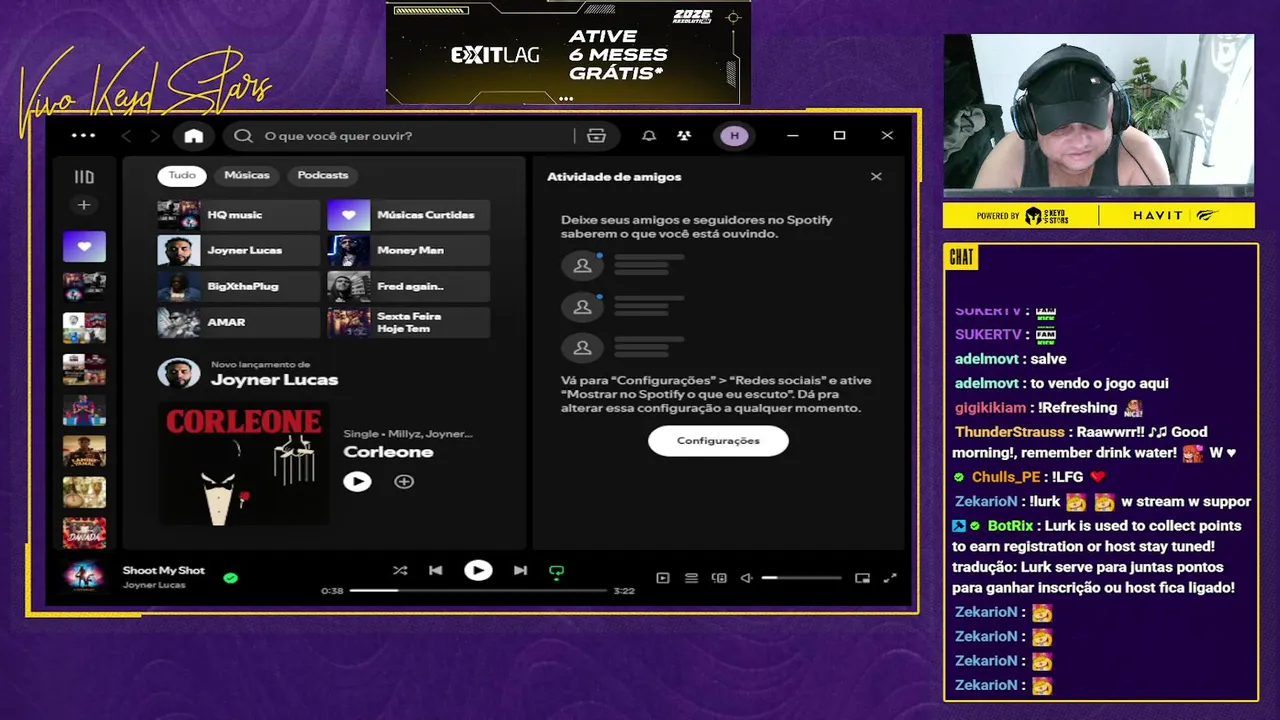This screenshot has height=720, width=1280.
Task: Click the search field 'O que você quer ouvir?'
Action: tap(403, 136)
